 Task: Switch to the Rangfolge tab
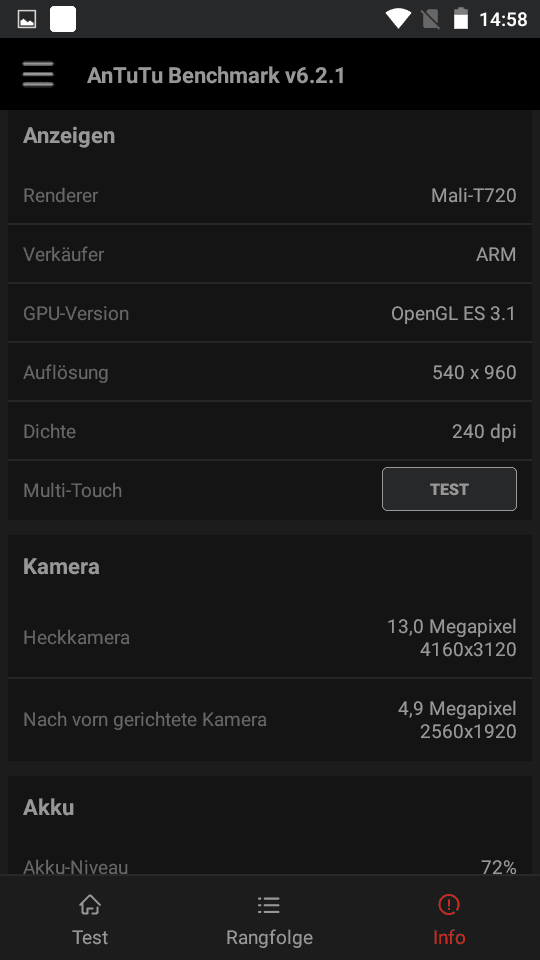pyautogui.click(x=269, y=917)
